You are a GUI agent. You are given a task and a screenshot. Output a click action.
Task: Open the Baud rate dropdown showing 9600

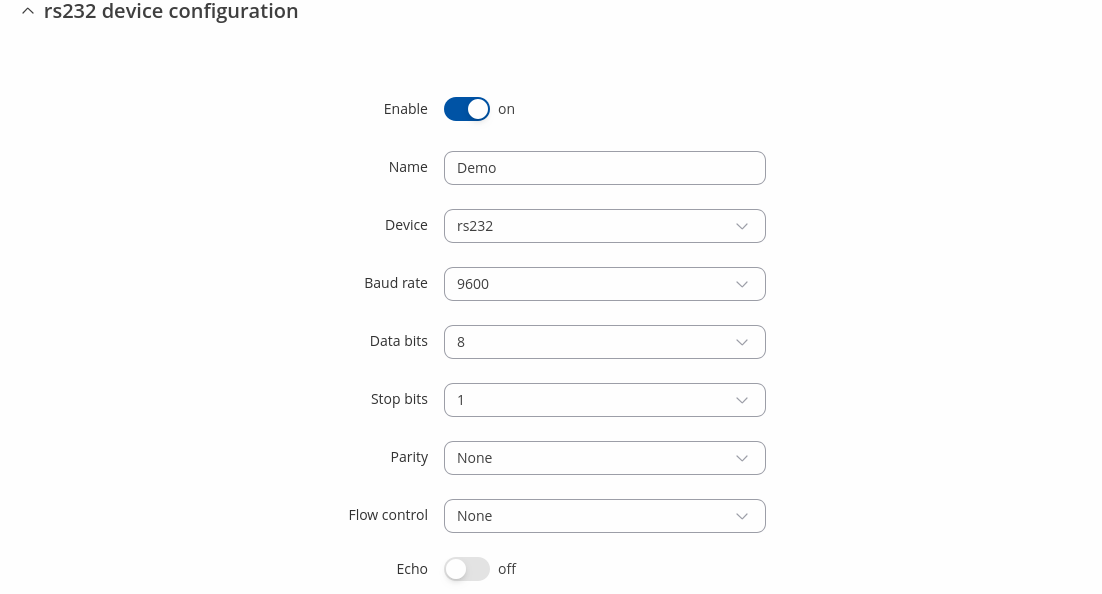(x=604, y=284)
